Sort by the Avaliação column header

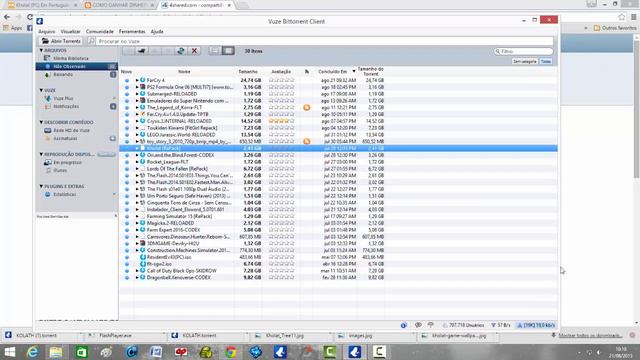[281, 72]
